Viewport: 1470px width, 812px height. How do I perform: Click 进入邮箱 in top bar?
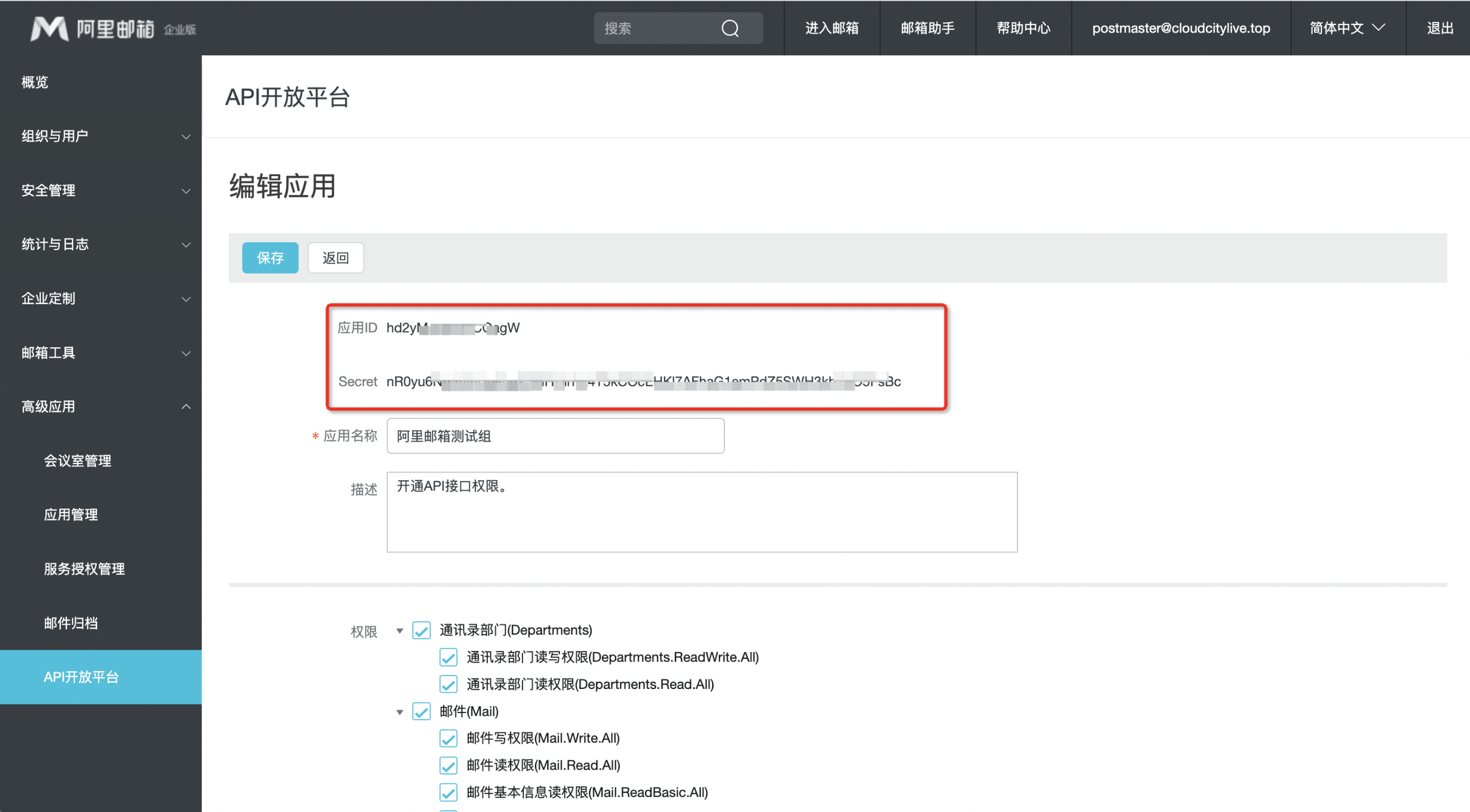click(x=831, y=28)
